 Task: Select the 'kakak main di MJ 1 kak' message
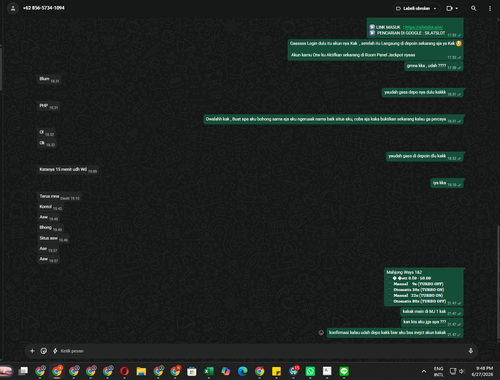(x=432, y=312)
